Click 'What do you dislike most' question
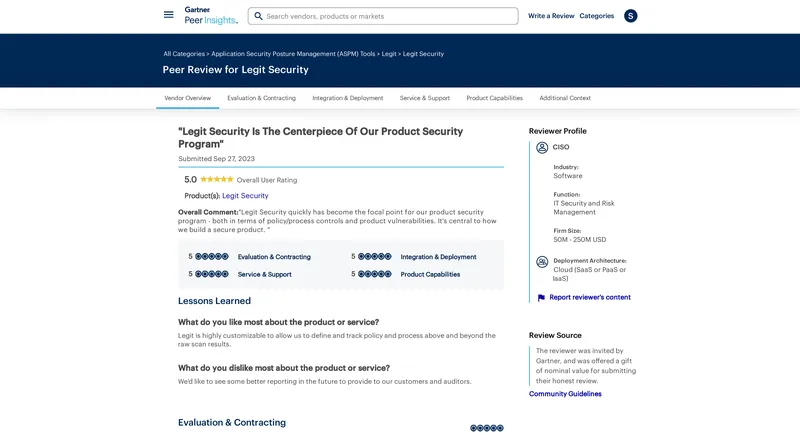This screenshot has width=800, height=440. [x=284, y=368]
